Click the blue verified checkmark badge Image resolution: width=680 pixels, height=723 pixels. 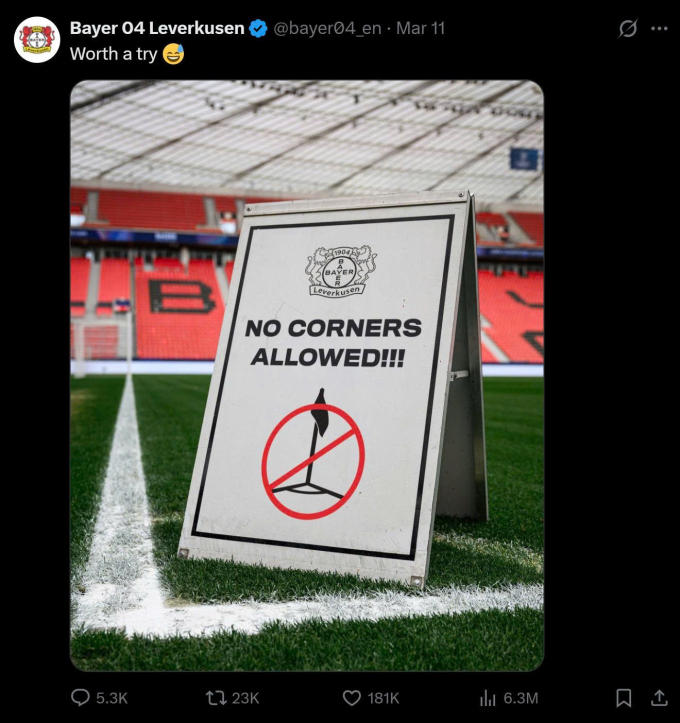[258, 29]
